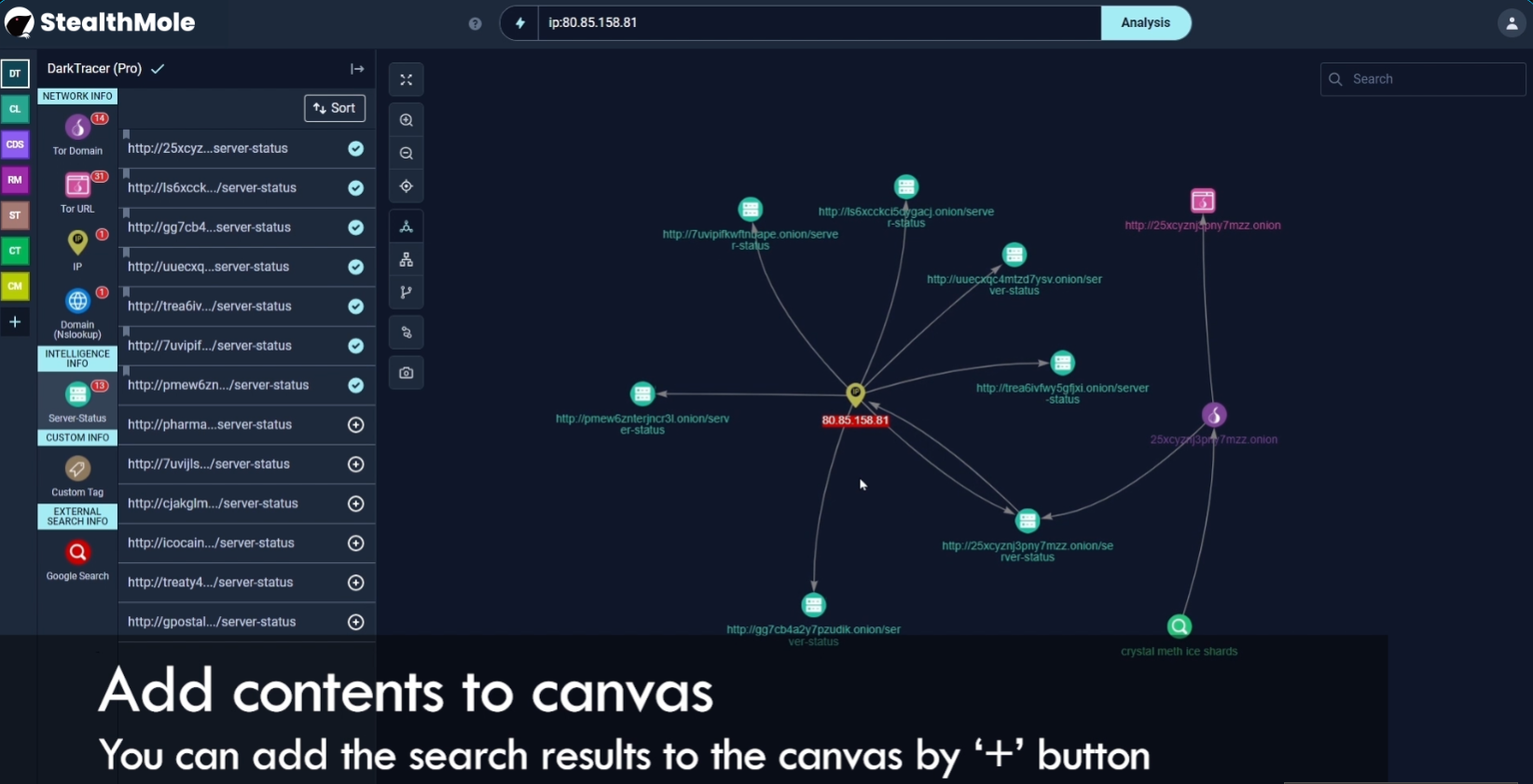Viewport: 1533px width, 784px height.
Task: Select the crystal meth ice shards search node
Action: [x=1180, y=626]
